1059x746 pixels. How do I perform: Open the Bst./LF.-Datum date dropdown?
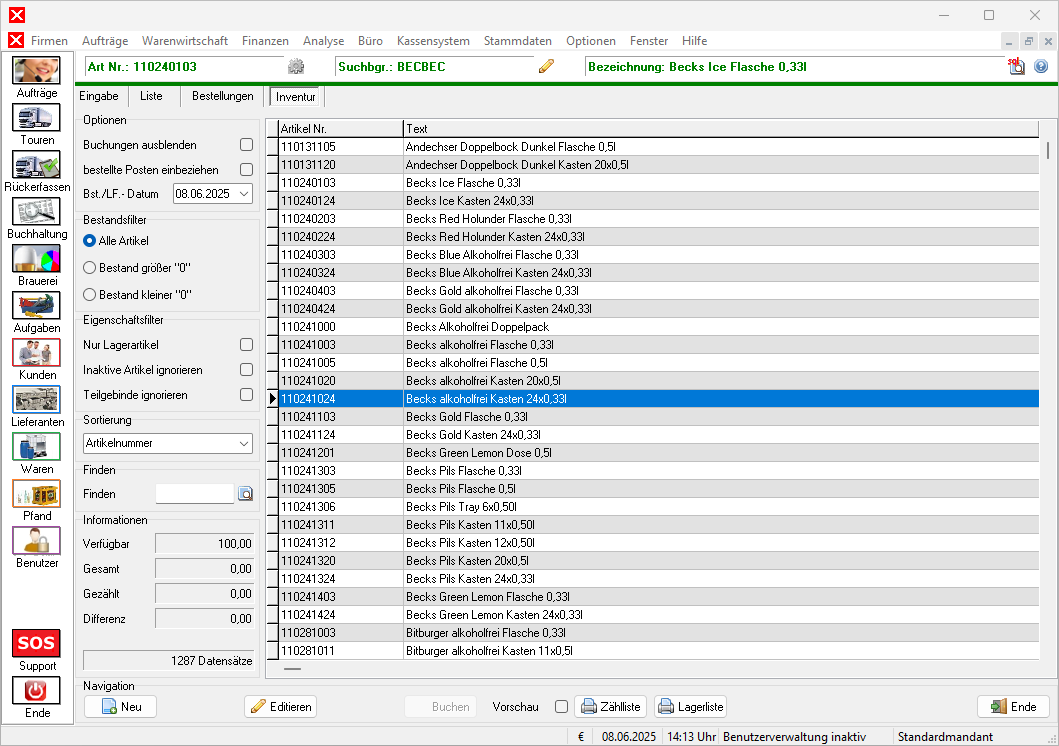click(245, 194)
